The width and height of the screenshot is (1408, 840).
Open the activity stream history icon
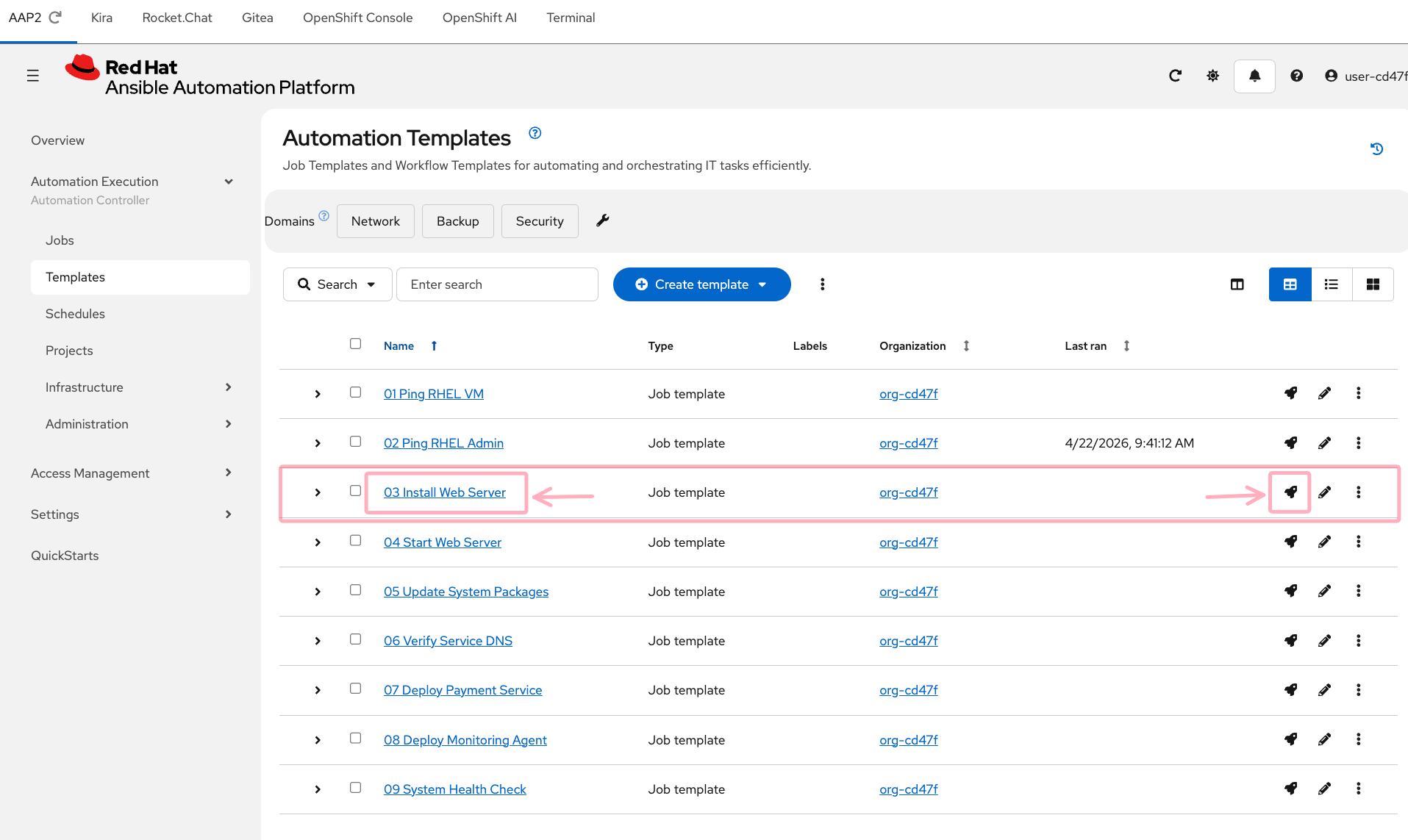point(1376,149)
